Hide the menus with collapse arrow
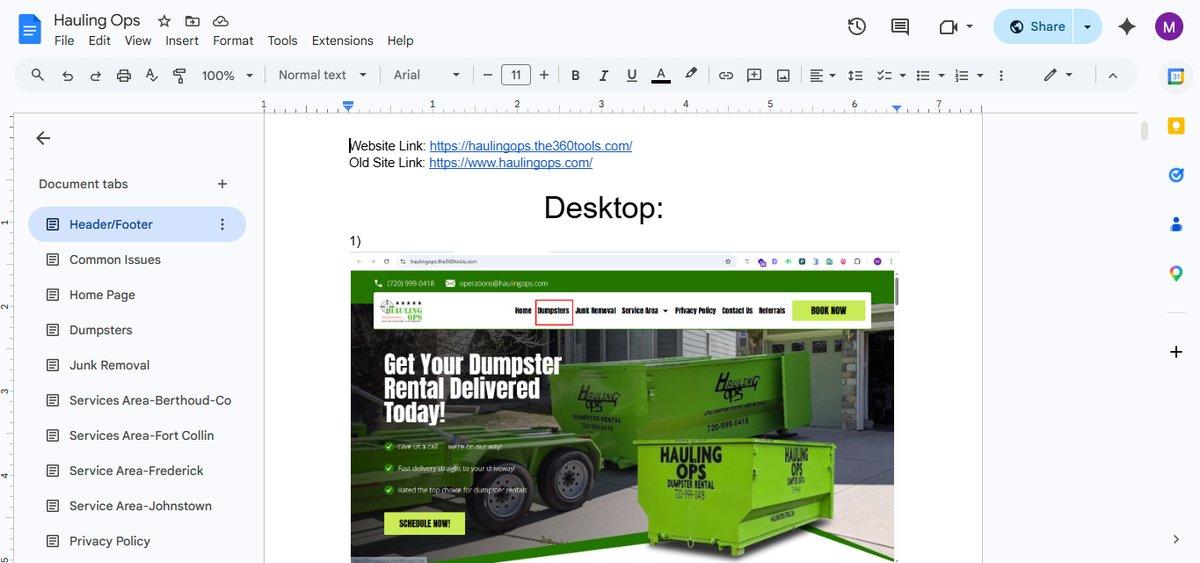1200x563 pixels. (x=1113, y=75)
